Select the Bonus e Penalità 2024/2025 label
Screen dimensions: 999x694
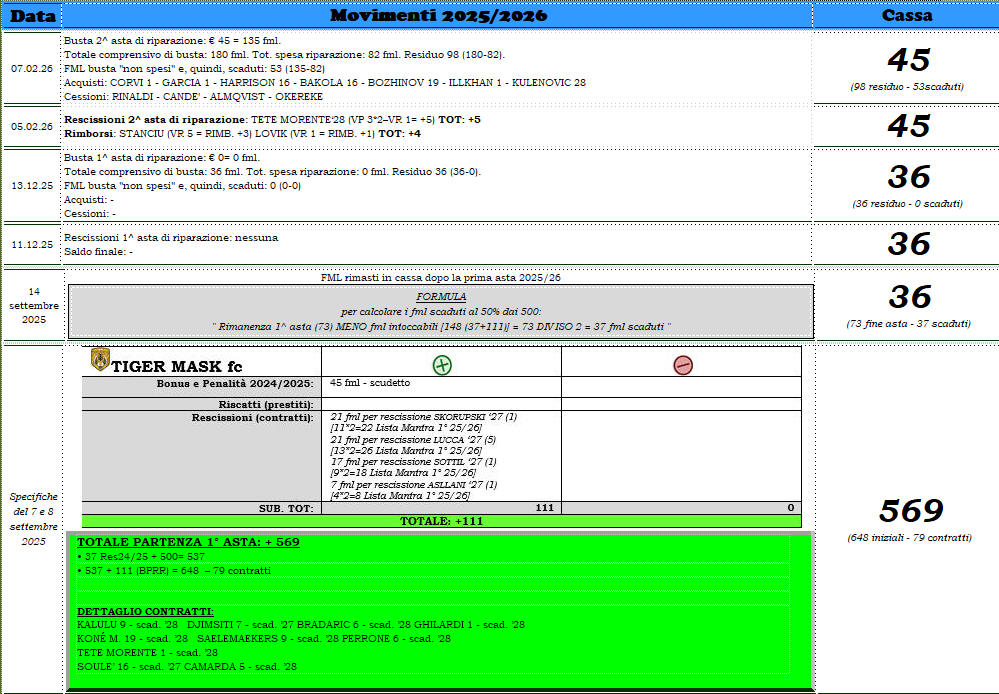[x=235, y=384]
